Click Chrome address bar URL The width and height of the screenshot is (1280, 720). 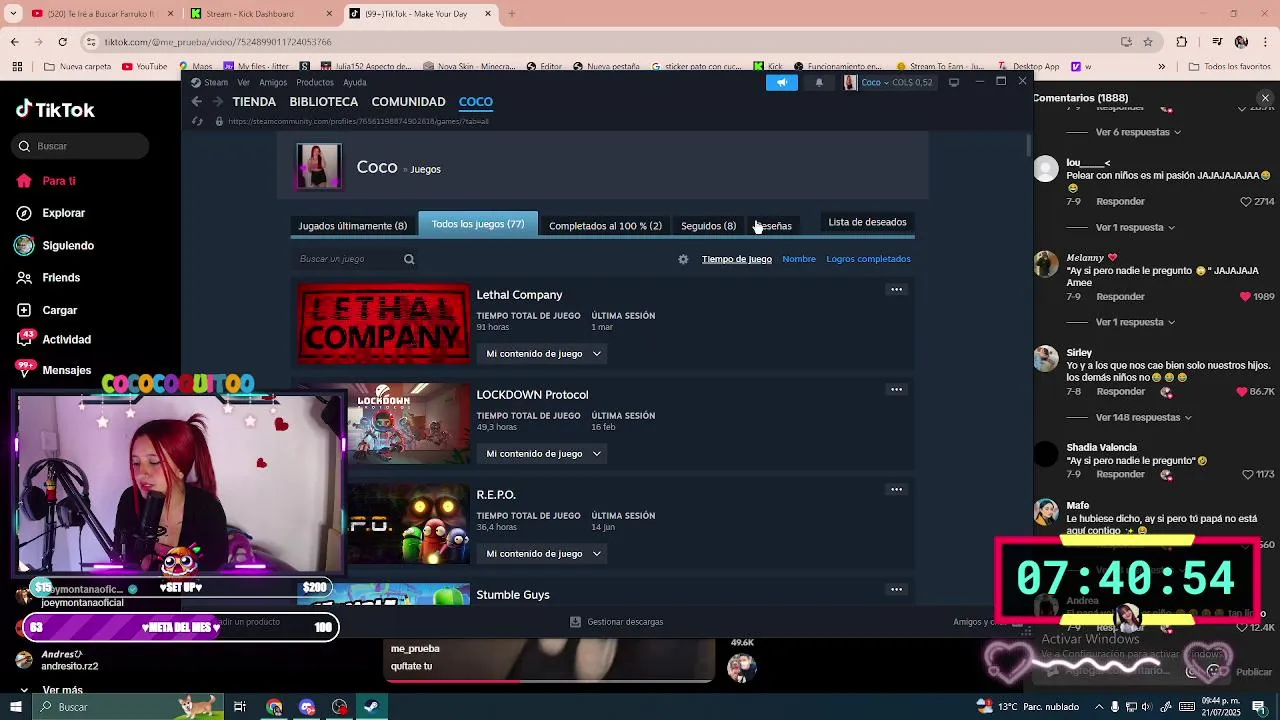[218, 42]
